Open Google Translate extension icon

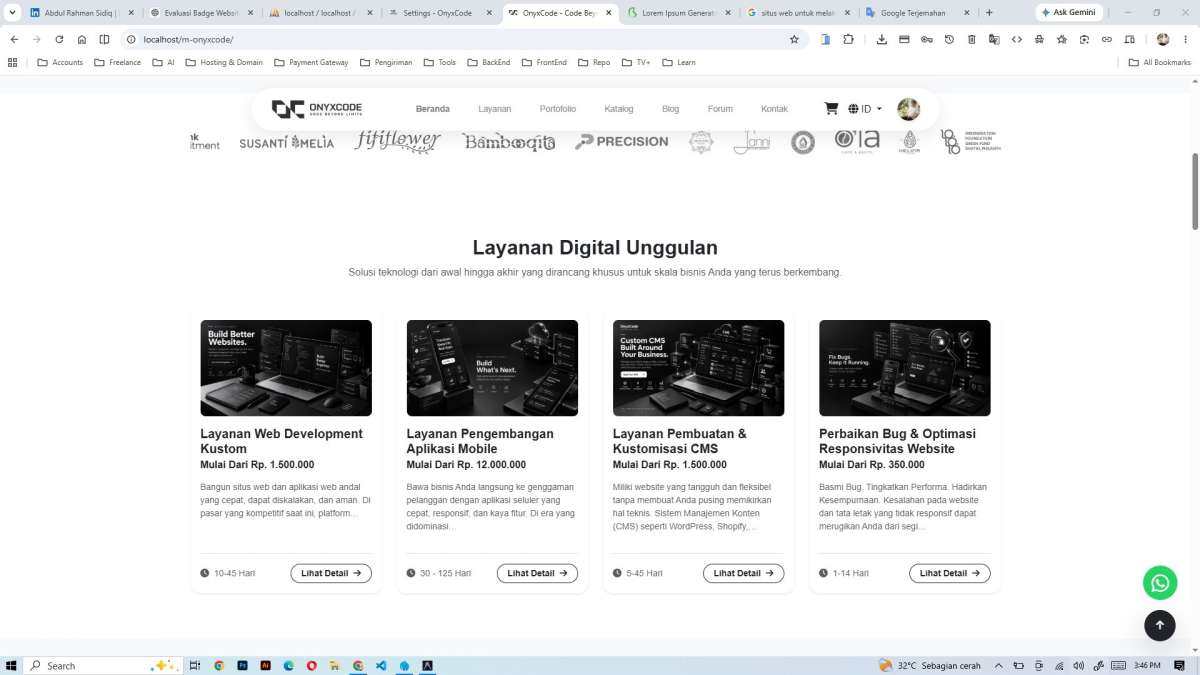coord(994,39)
